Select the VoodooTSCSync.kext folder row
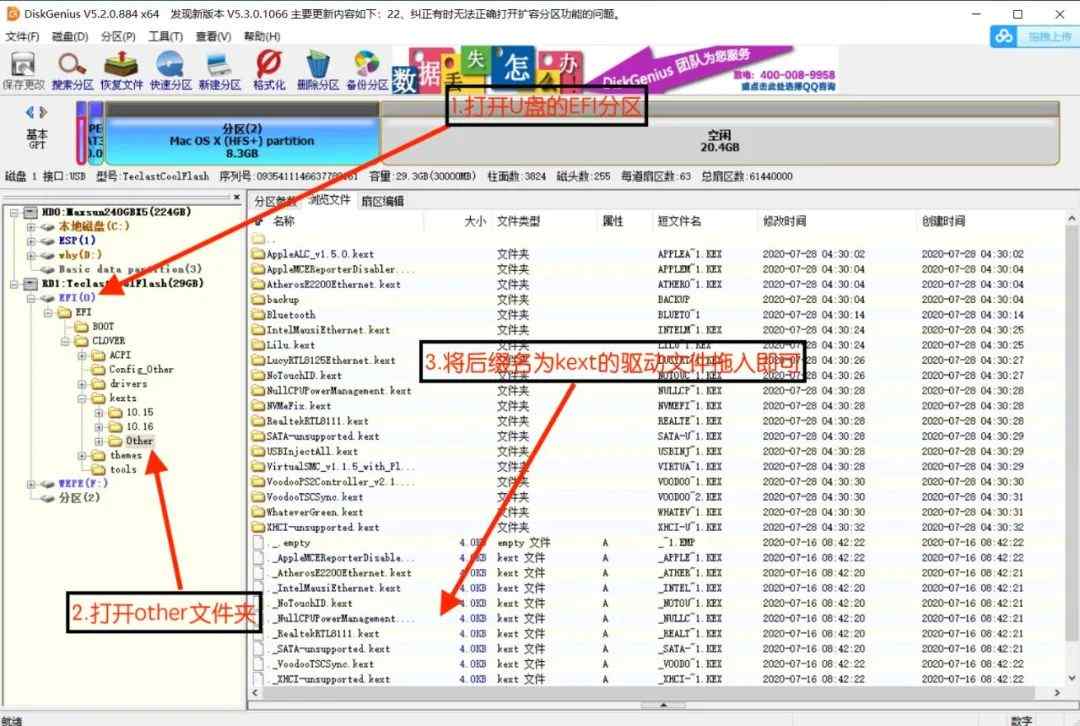The image size is (1080, 726). pos(657,497)
